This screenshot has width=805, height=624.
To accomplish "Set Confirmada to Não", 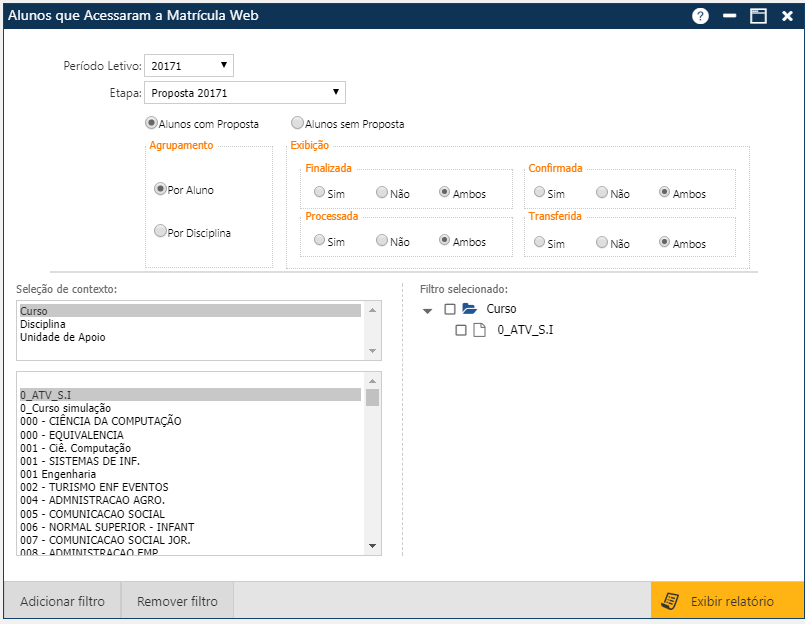I will coord(602,192).
